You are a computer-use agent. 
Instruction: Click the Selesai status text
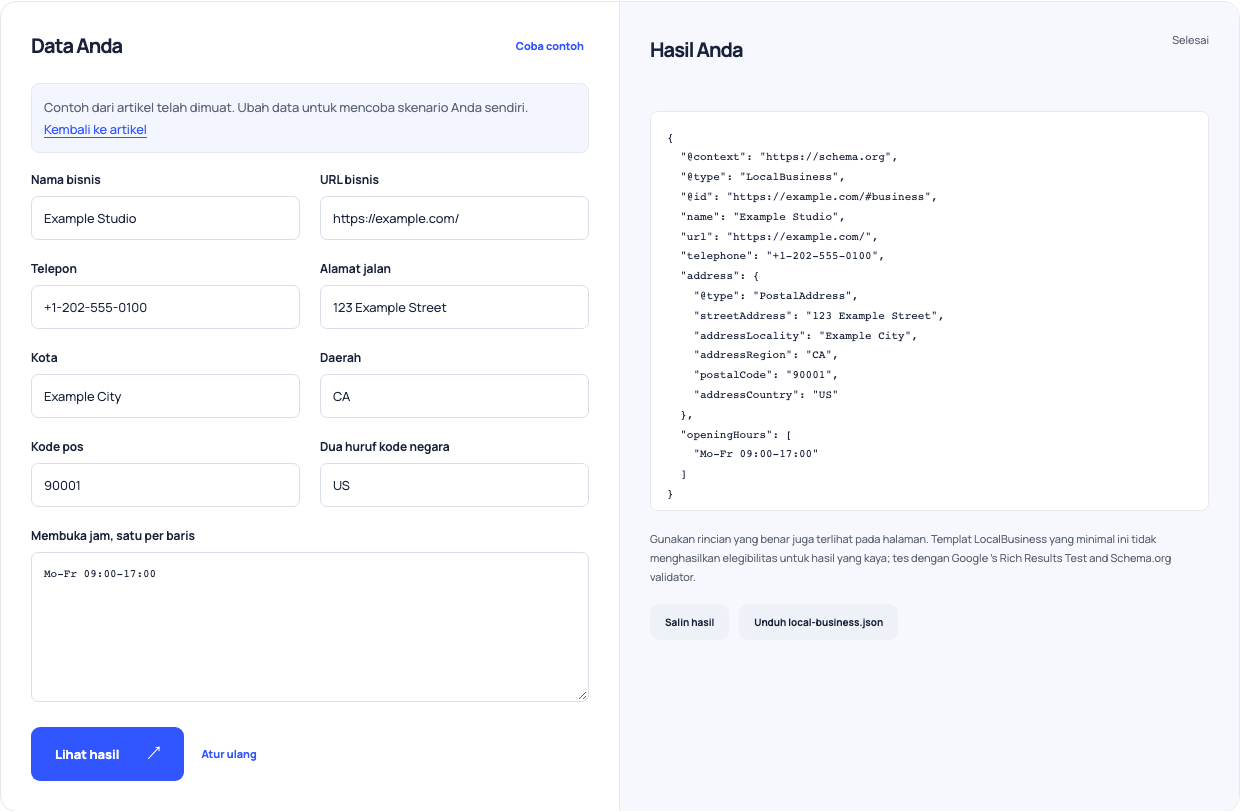(x=1190, y=40)
